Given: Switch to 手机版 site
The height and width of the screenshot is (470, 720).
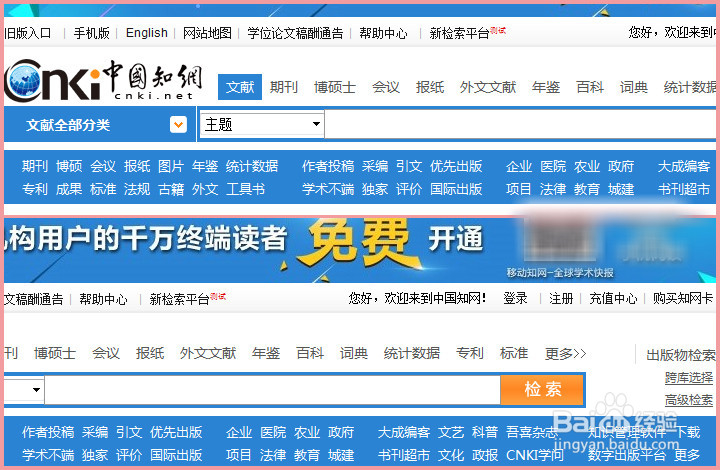Looking at the screenshot, I should pyautogui.click(x=91, y=33).
